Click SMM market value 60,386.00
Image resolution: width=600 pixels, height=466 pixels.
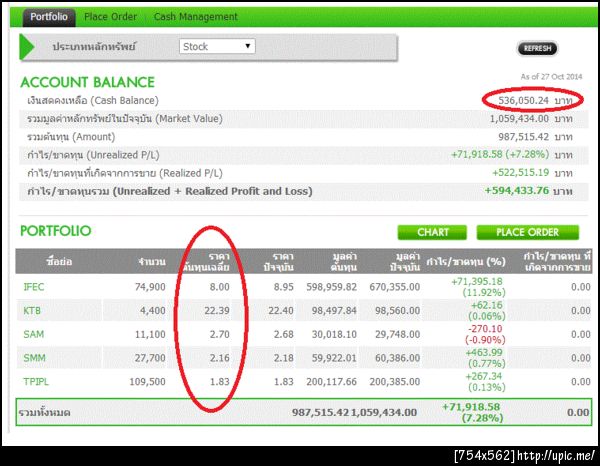[397, 358]
